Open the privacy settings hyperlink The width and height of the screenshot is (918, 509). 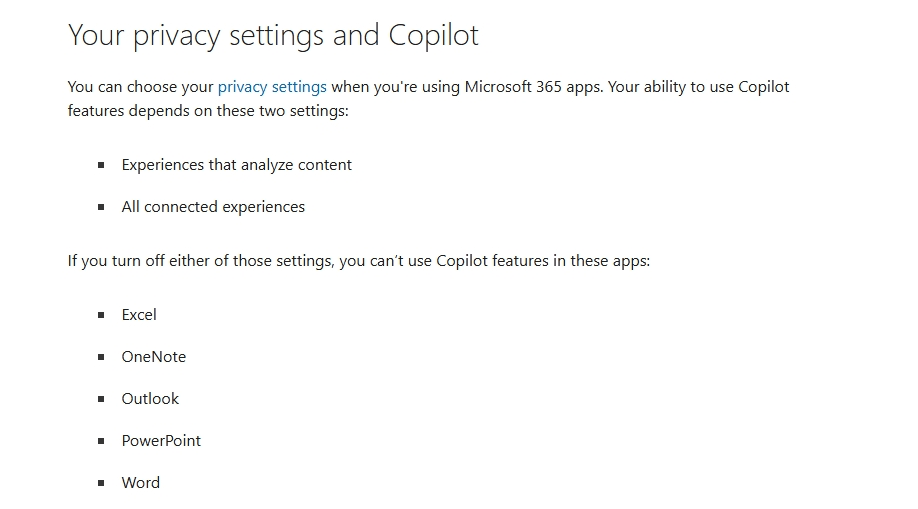(x=272, y=87)
